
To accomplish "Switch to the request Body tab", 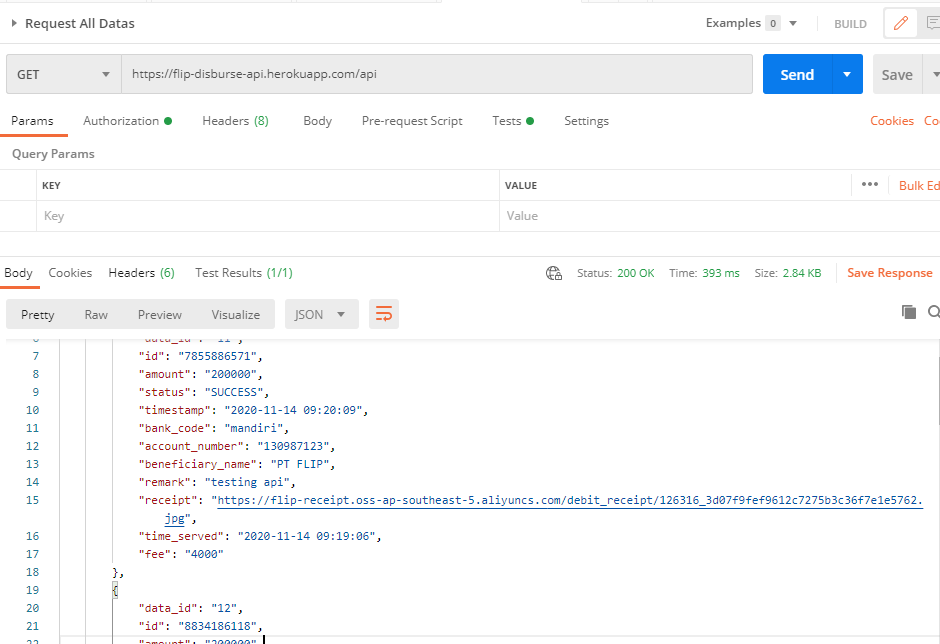I will click(317, 121).
